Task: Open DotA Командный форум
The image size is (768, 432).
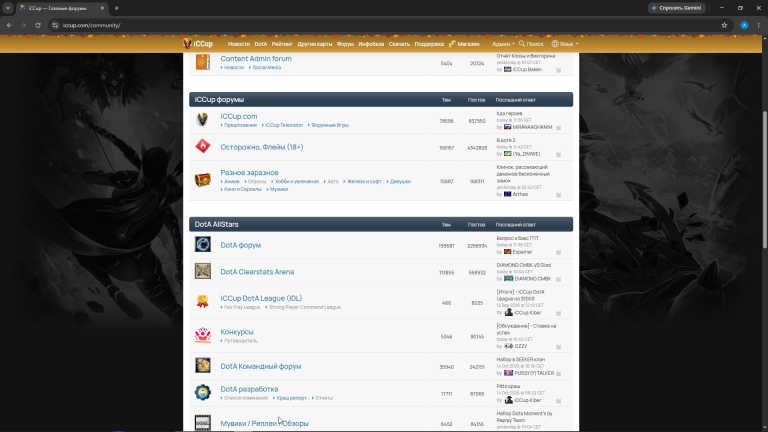Action: pos(261,366)
